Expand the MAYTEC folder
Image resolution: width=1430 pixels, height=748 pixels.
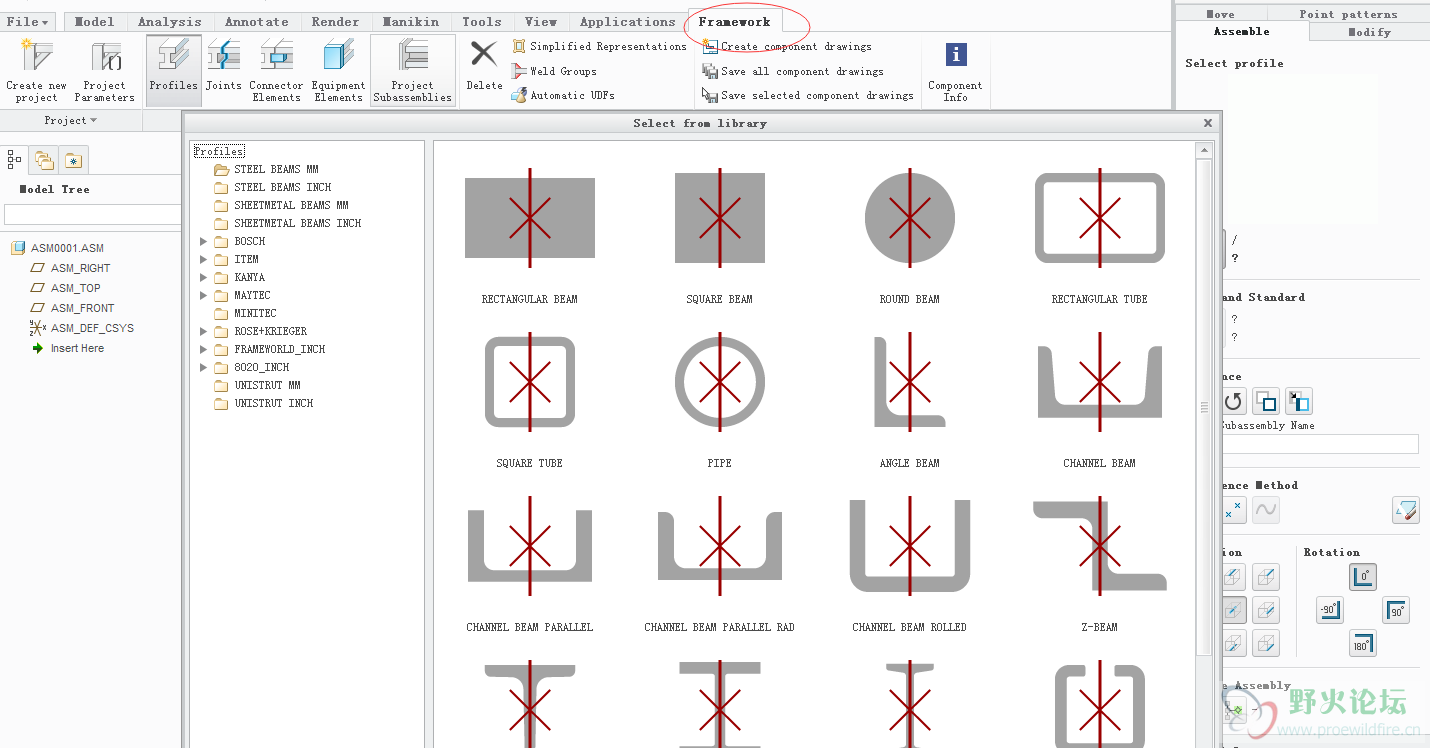pos(204,295)
